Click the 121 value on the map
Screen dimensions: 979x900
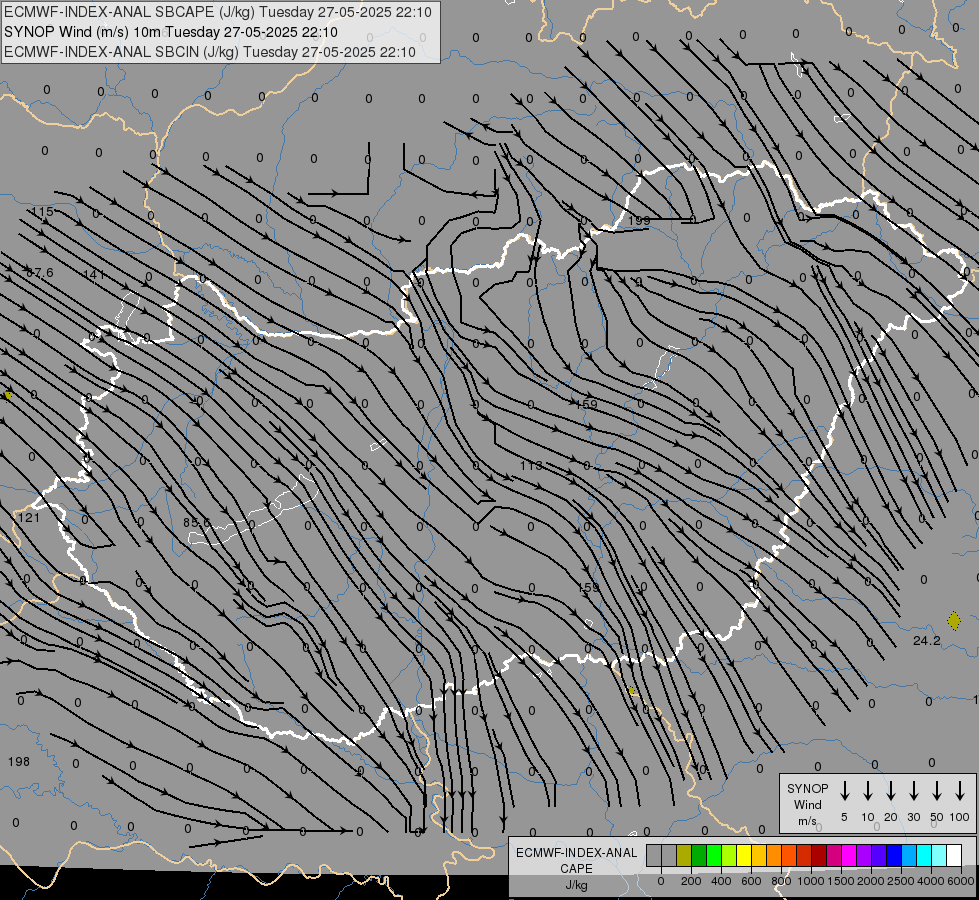29,517
